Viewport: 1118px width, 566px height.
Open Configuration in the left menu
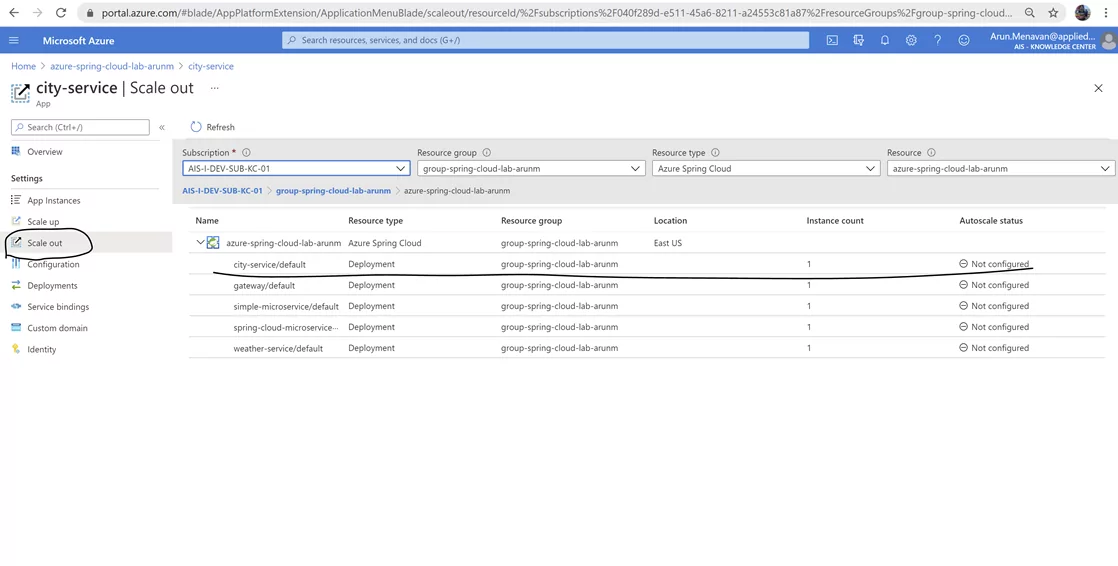(x=53, y=264)
